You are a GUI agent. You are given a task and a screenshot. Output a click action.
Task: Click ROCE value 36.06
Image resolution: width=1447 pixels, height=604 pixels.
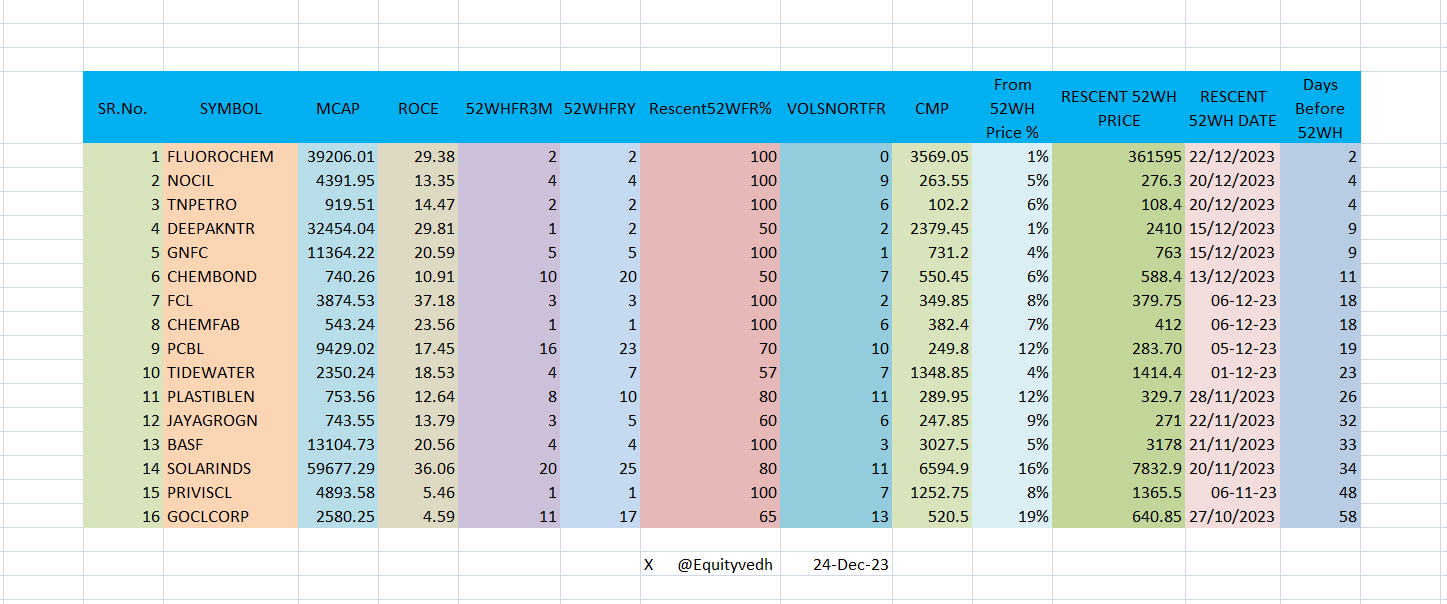(418, 468)
